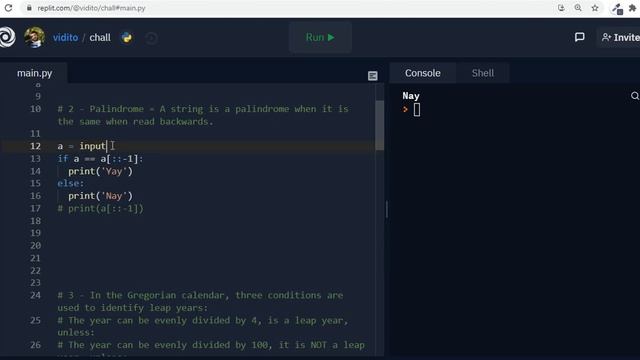Screen dimensions: 640x360
Task: Click line number 12 in the gutter
Action: pyautogui.click(x=36, y=146)
